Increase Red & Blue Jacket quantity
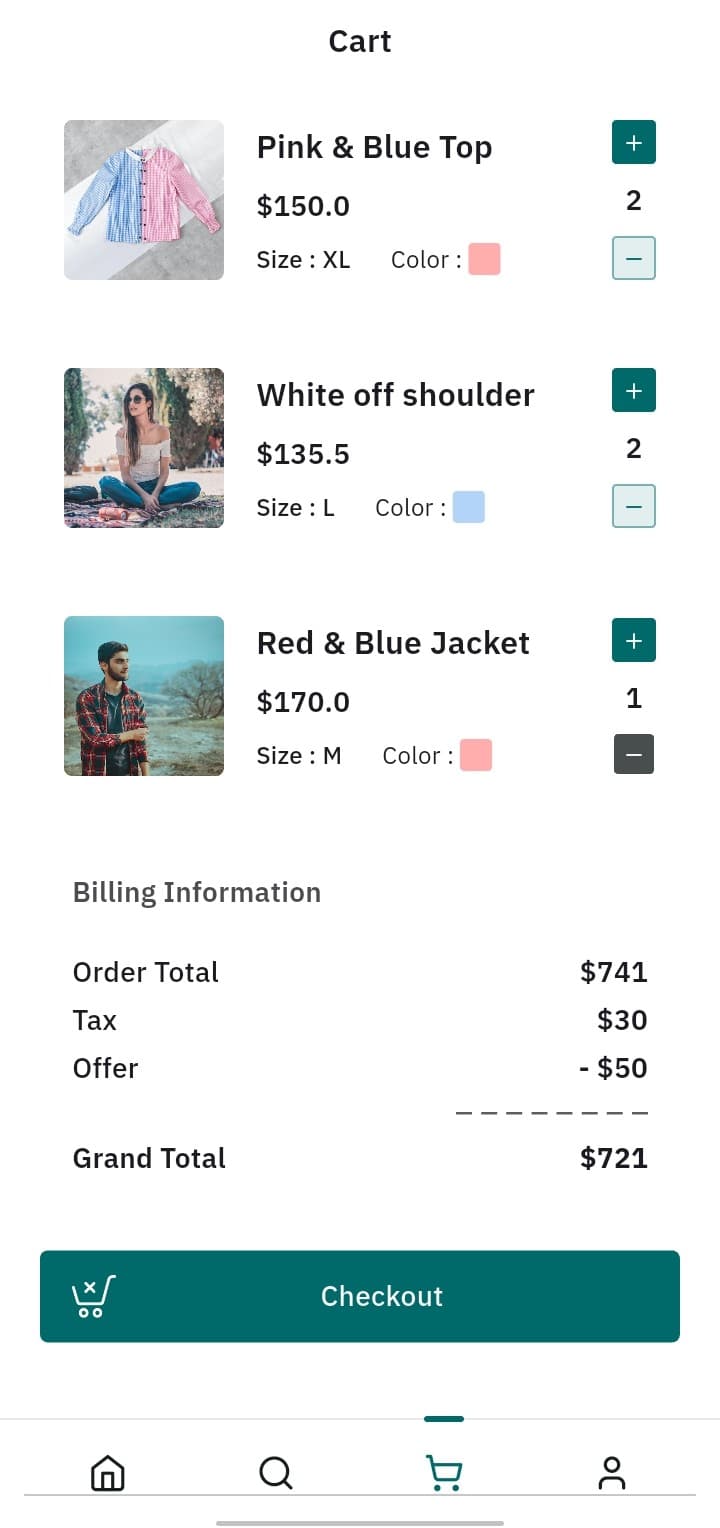 pos(633,640)
